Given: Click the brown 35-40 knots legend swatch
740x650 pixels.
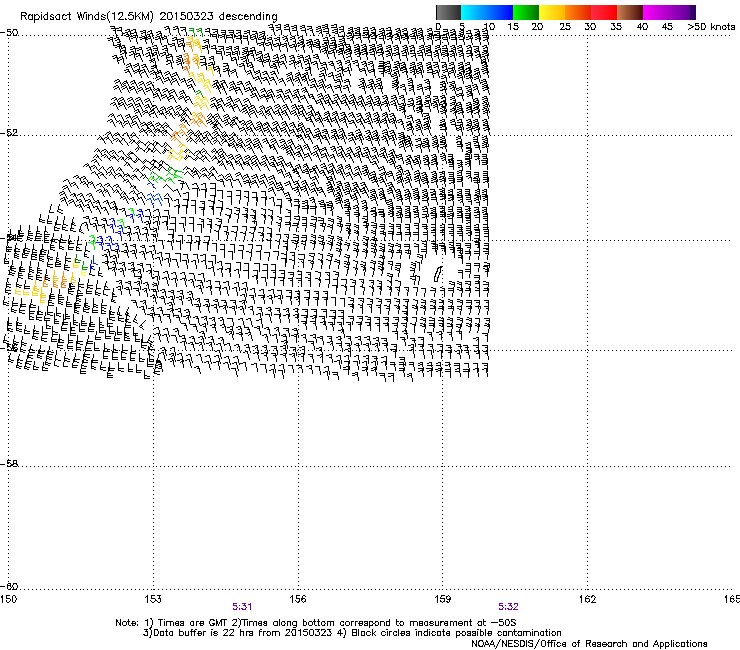Looking at the screenshot, I should (630, 12).
